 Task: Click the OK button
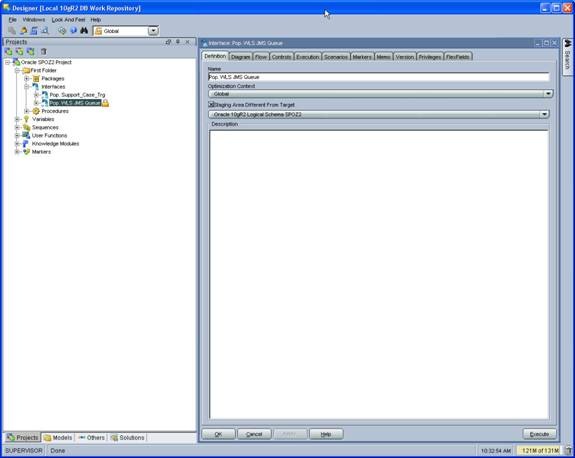(218, 434)
